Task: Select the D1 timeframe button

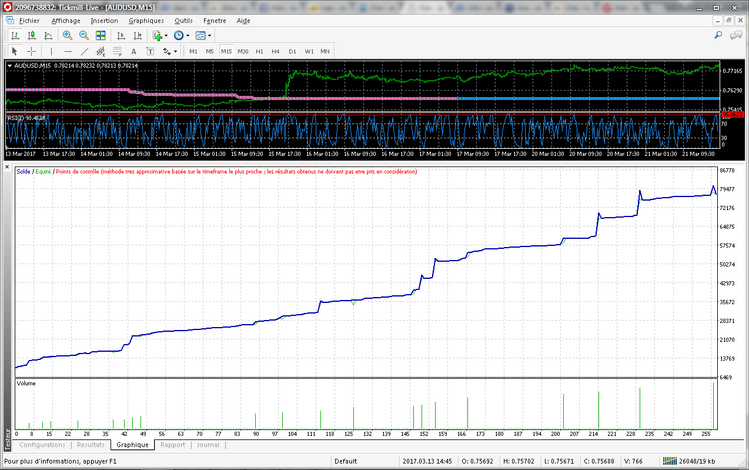Action: (x=292, y=51)
